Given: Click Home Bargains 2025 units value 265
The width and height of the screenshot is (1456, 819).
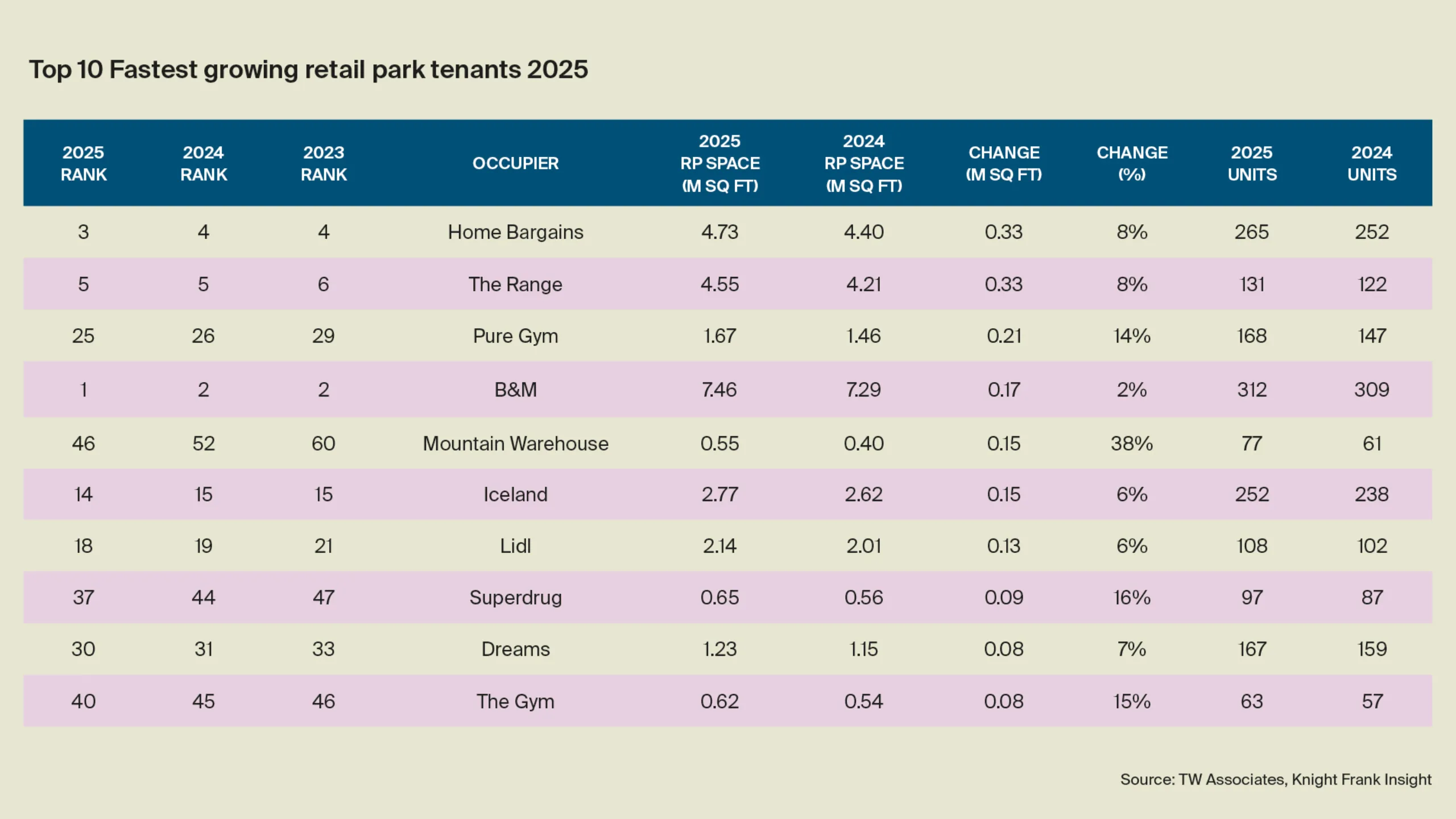Looking at the screenshot, I should point(1252,232).
